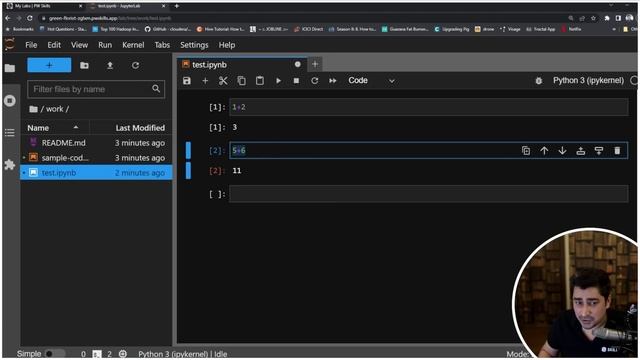Open a new browser tab
The width and height of the screenshot is (640, 360).
coord(177,6)
